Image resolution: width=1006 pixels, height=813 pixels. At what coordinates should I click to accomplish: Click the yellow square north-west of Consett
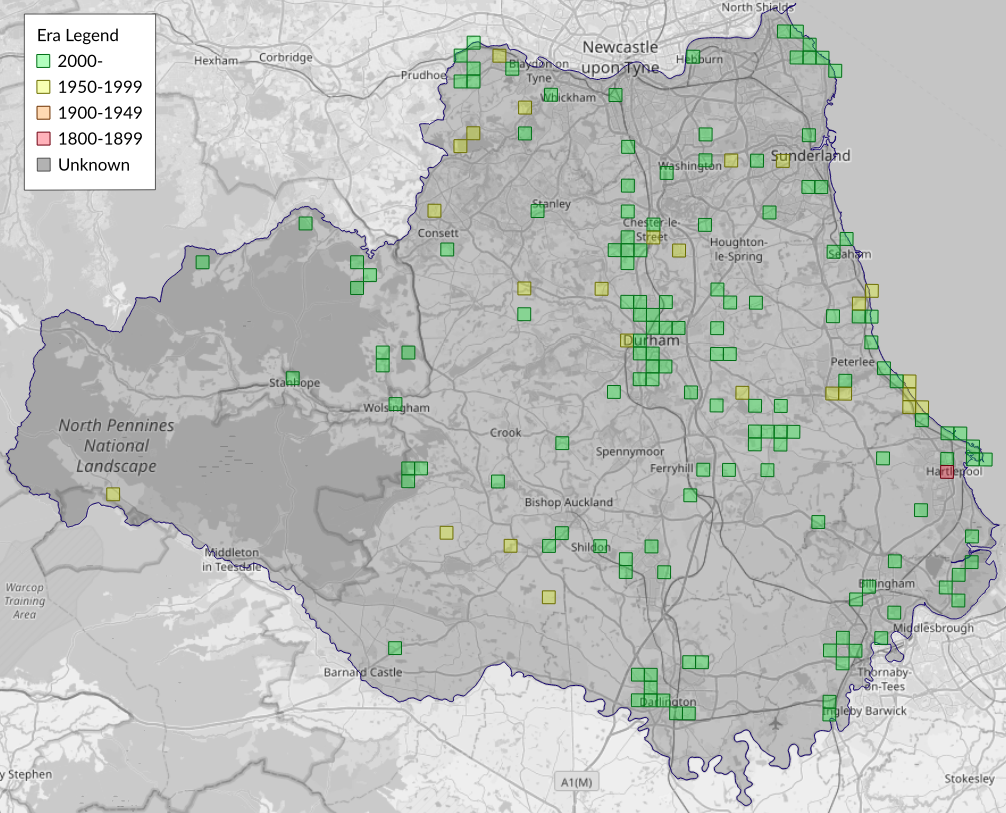pos(434,210)
